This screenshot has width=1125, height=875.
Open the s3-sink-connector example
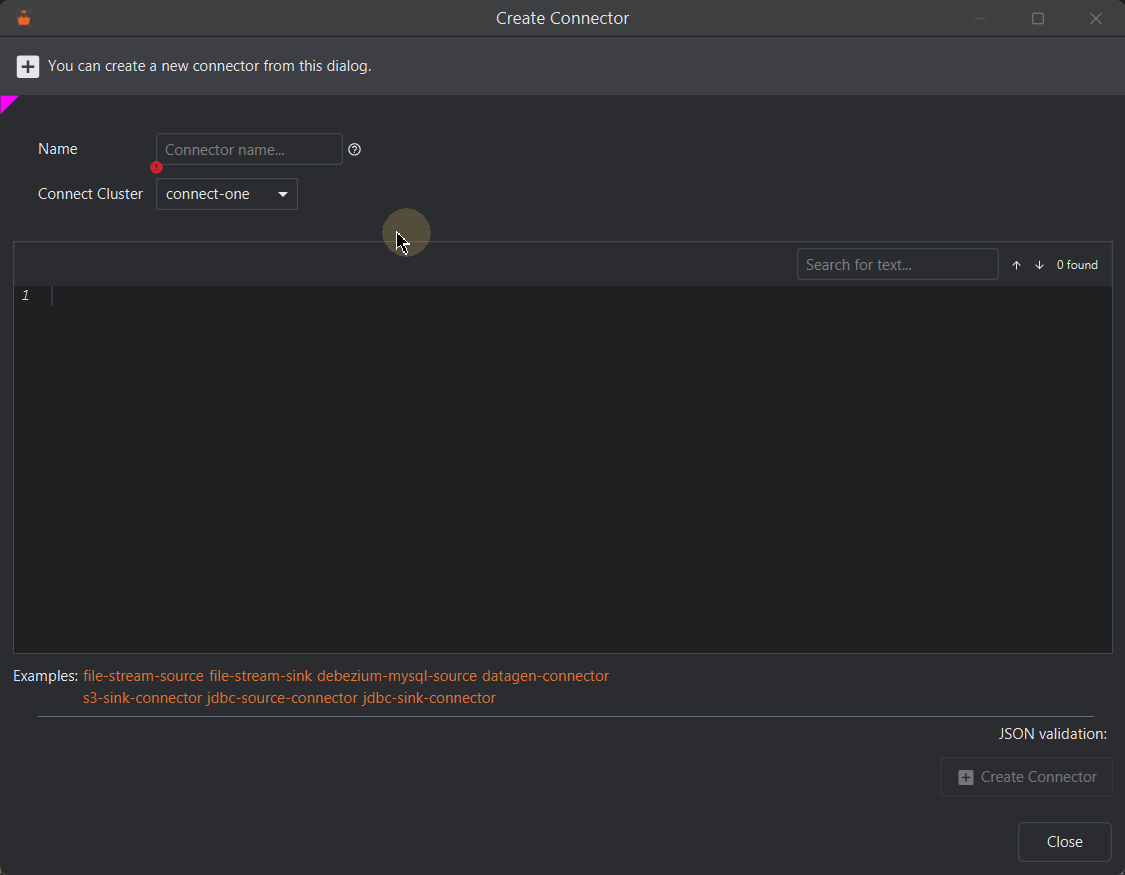[x=141, y=697]
